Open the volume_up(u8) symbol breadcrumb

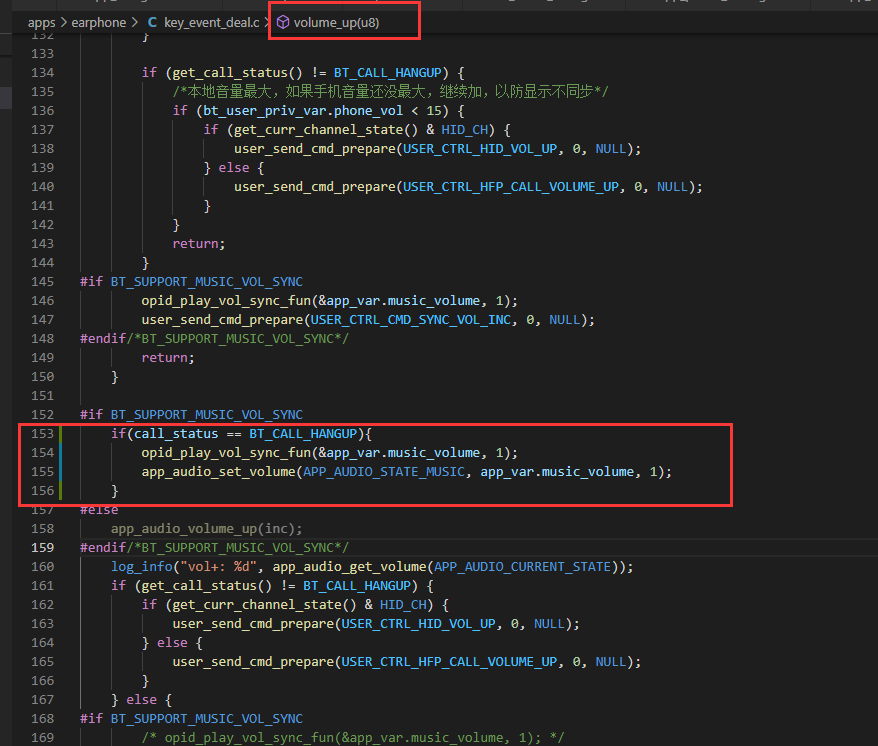tap(337, 22)
